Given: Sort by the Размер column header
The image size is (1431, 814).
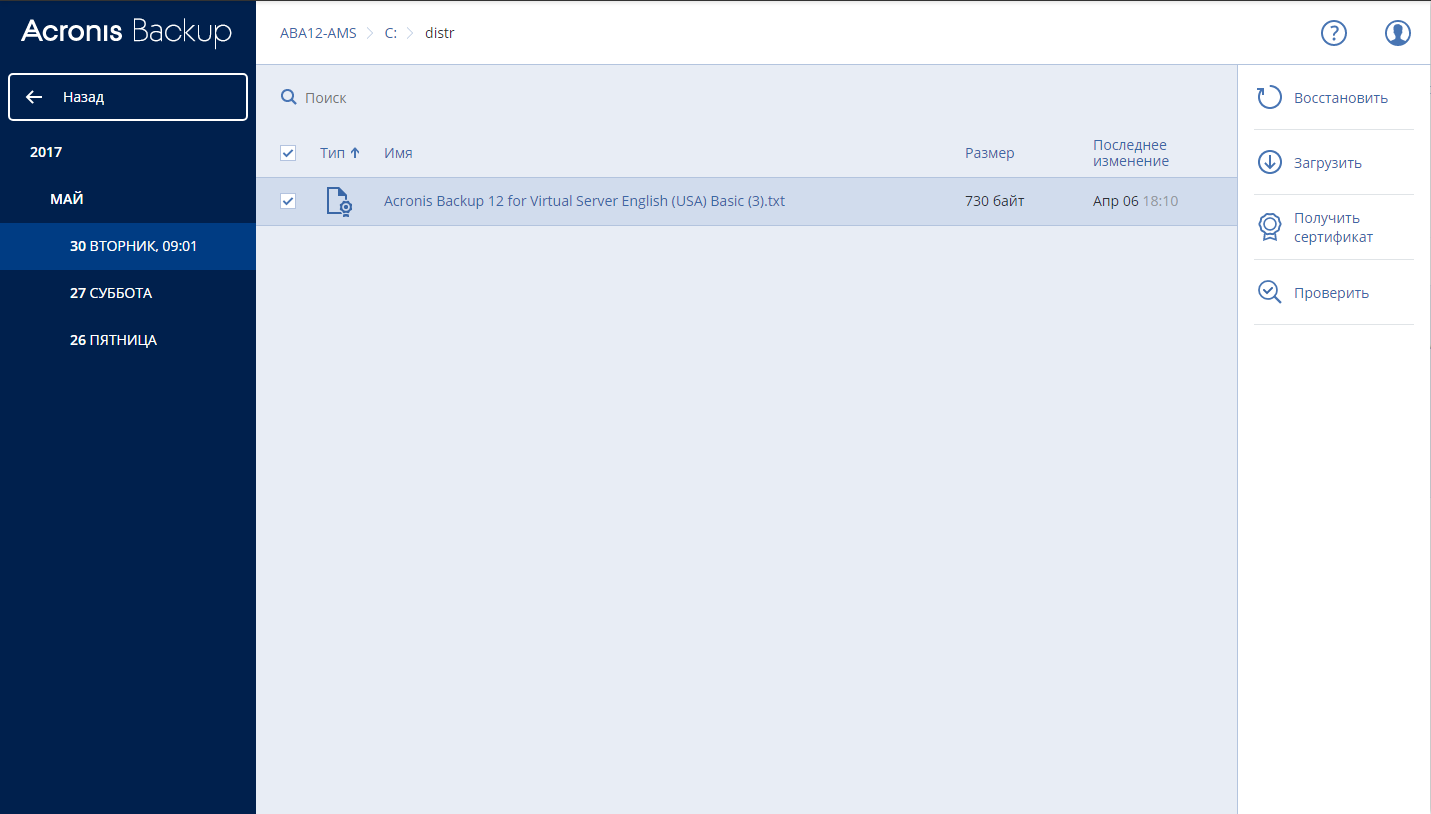Looking at the screenshot, I should pyautogui.click(x=990, y=153).
